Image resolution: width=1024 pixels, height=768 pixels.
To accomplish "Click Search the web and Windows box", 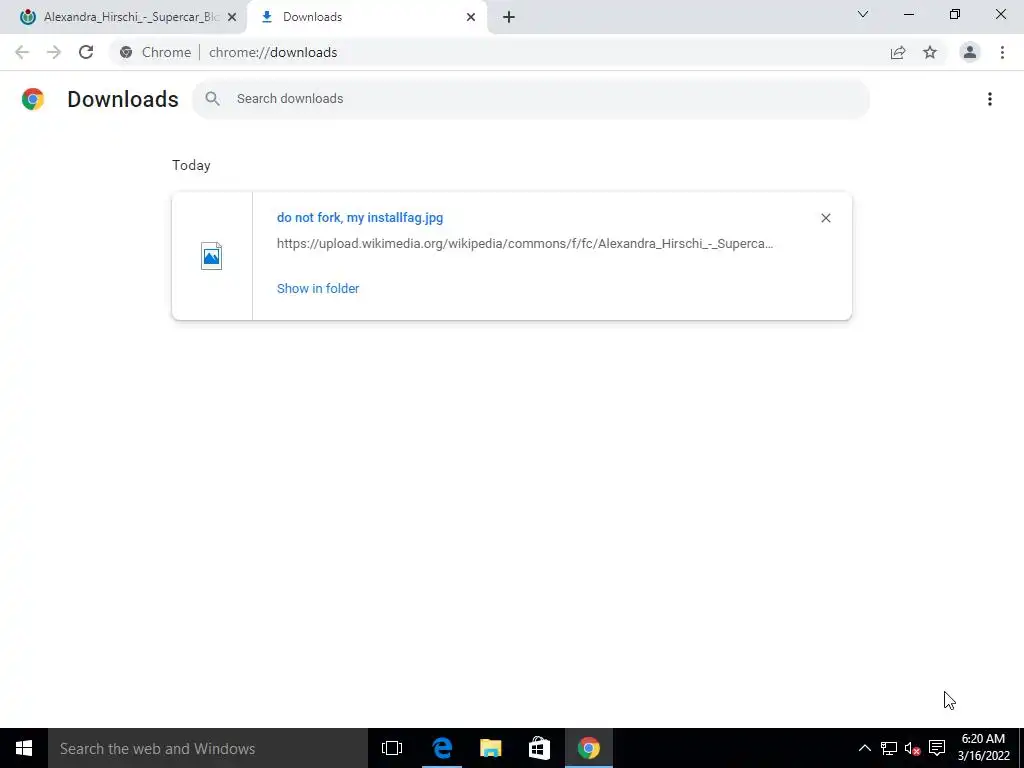I will tap(208, 748).
